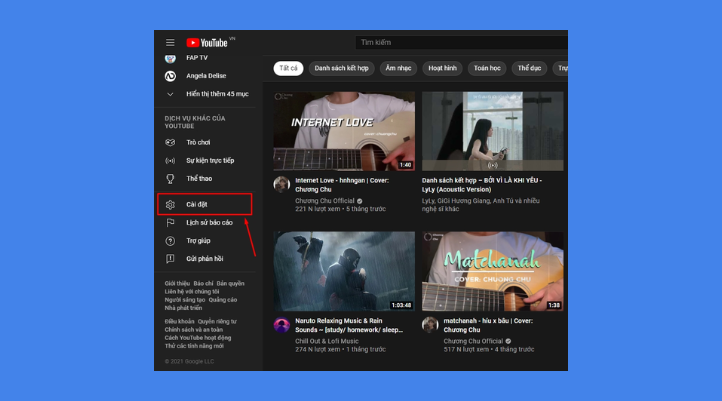The height and width of the screenshot is (401, 722).
Task: Select the 'Hoạt hình' filter chip
Action: click(x=443, y=68)
